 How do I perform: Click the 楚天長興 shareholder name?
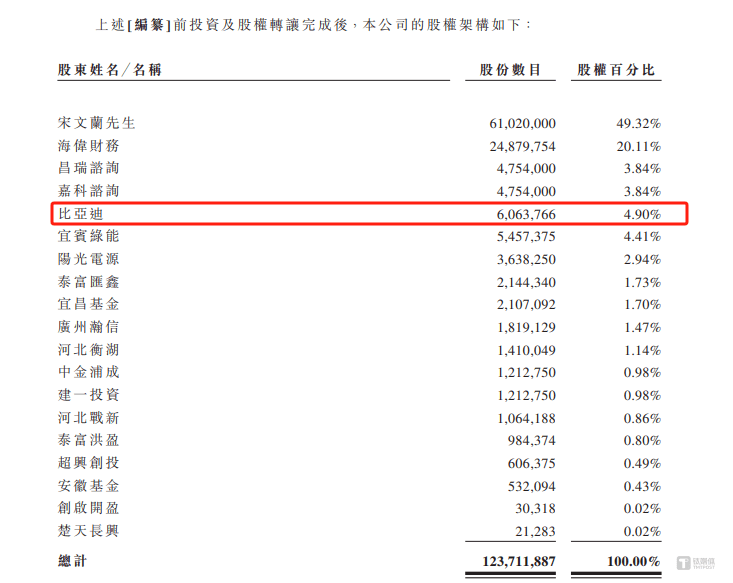click(89, 531)
